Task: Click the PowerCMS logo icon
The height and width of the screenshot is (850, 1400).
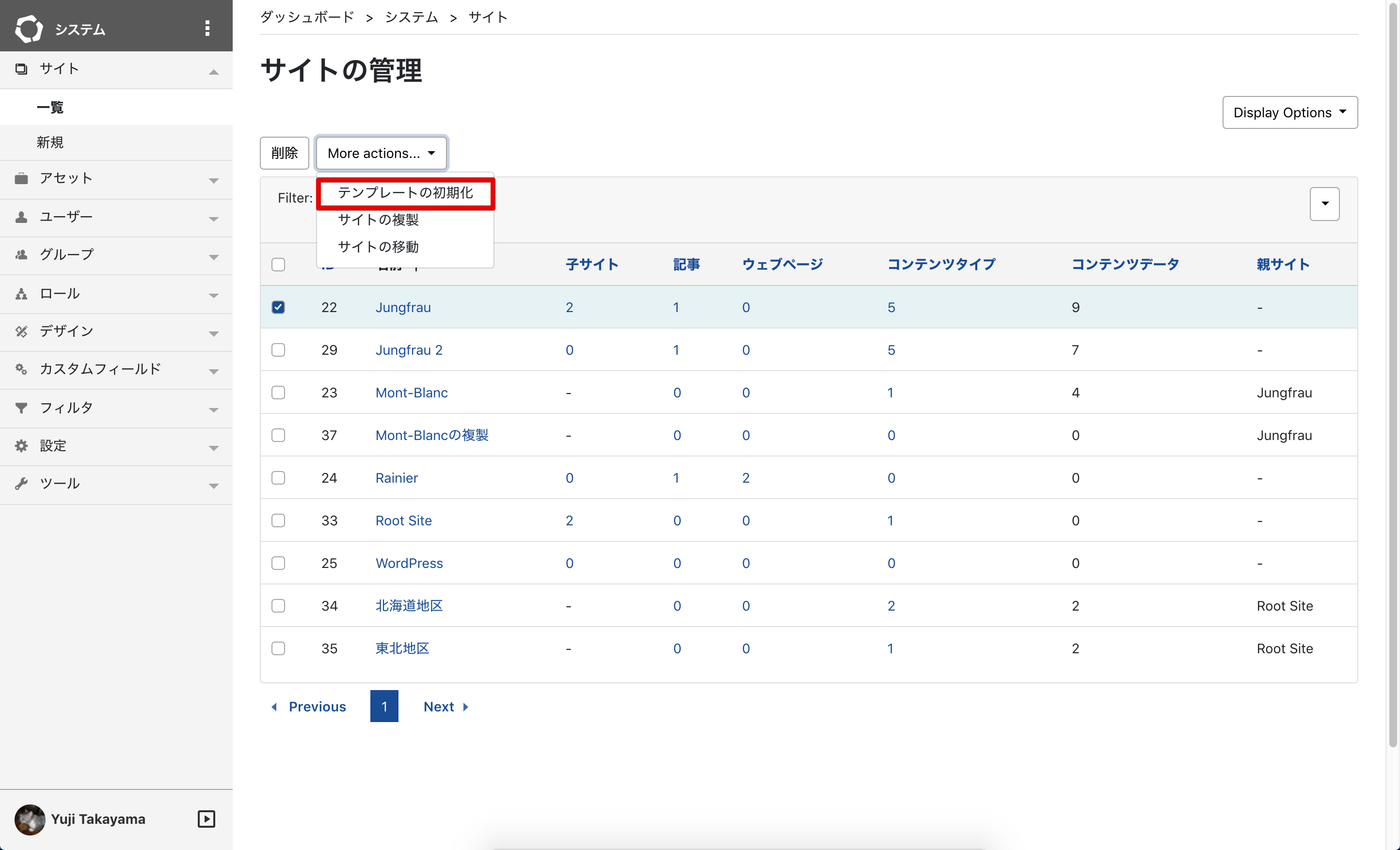Action: (29, 29)
